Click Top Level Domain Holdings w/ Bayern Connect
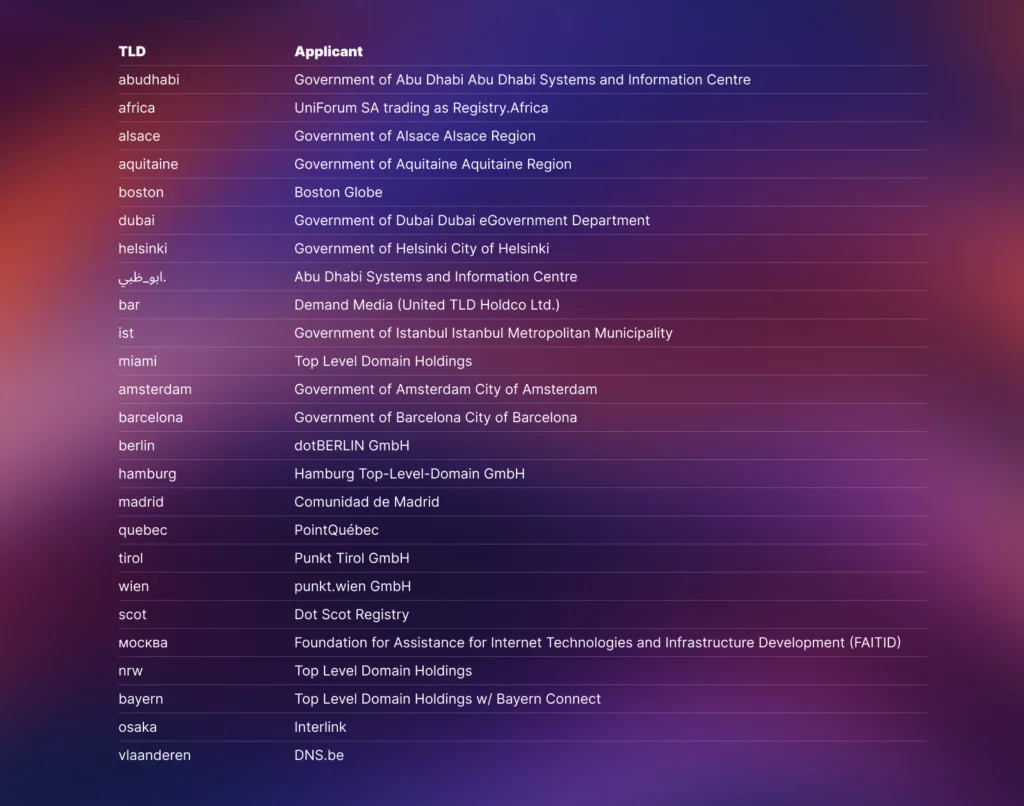 click(447, 699)
